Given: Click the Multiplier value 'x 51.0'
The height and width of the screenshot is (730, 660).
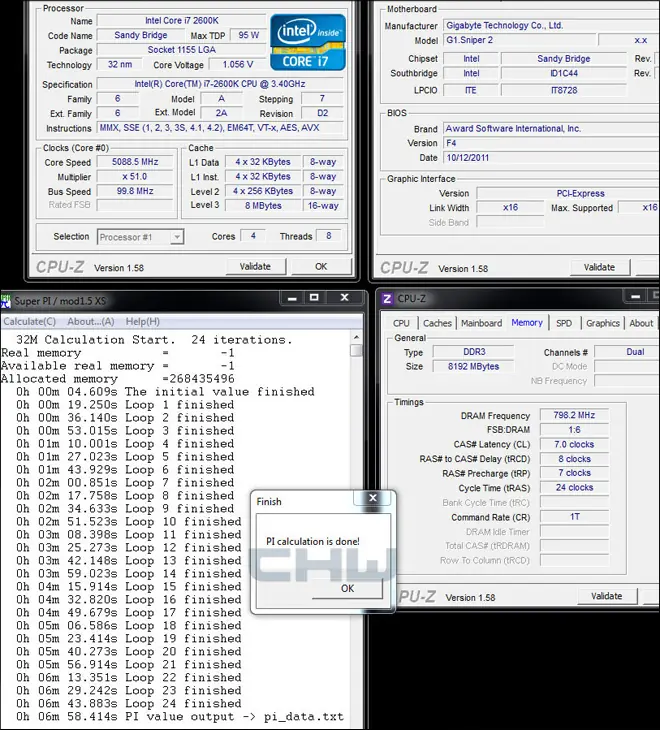Looking at the screenshot, I should coord(135,177).
